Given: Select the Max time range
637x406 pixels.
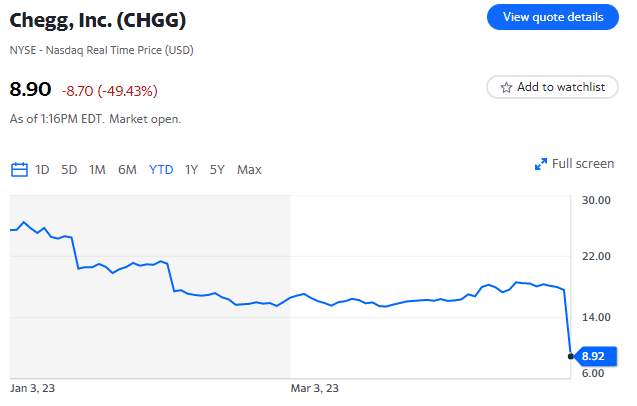Looking at the screenshot, I should 249,169.
